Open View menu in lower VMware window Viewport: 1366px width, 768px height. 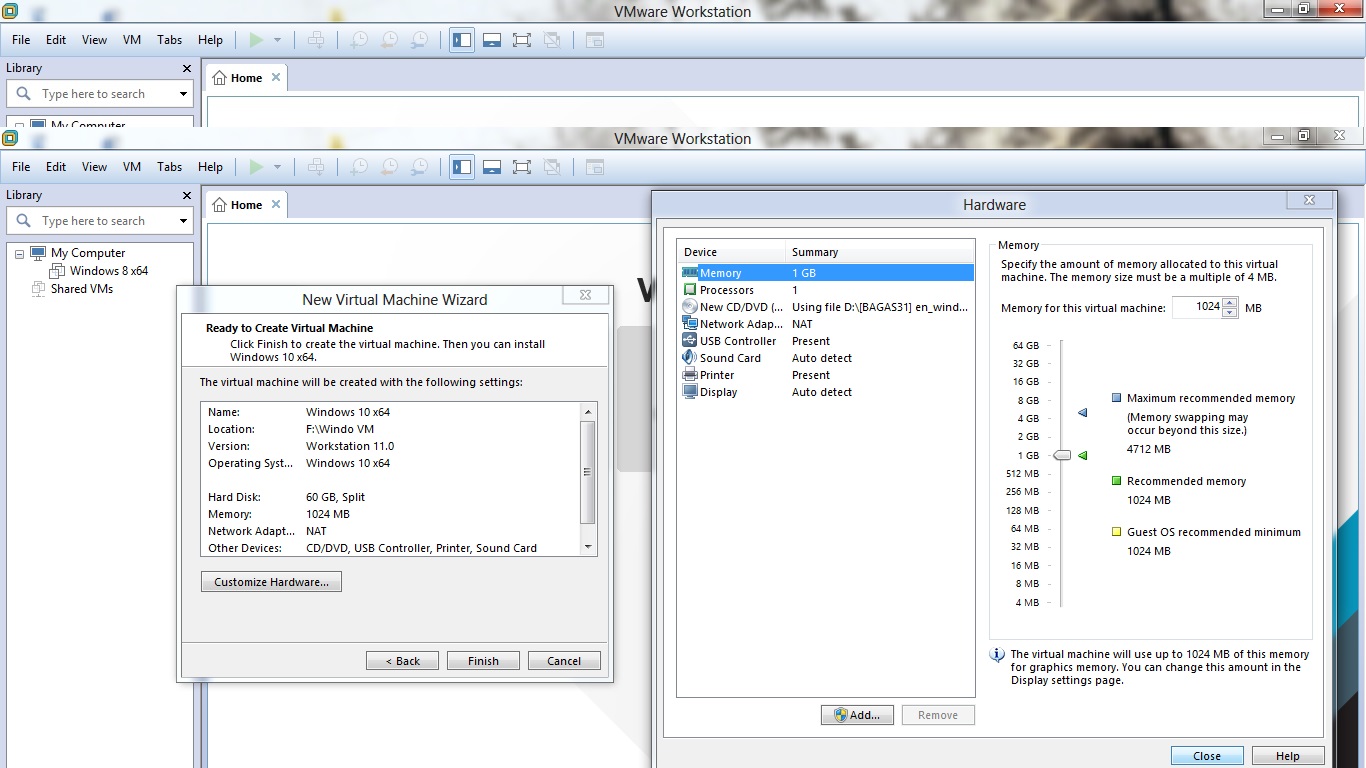94,167
